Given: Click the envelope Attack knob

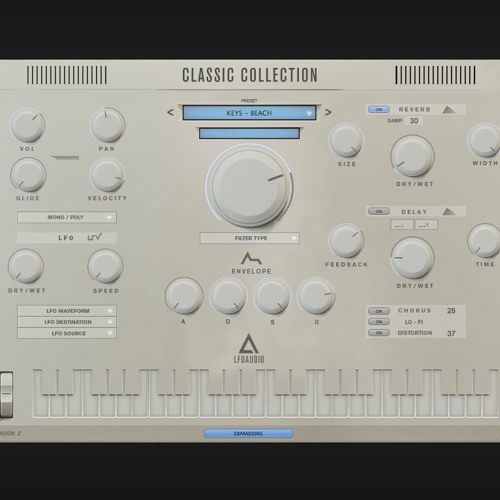Looking at the screenshot, I should coord(184,296).
